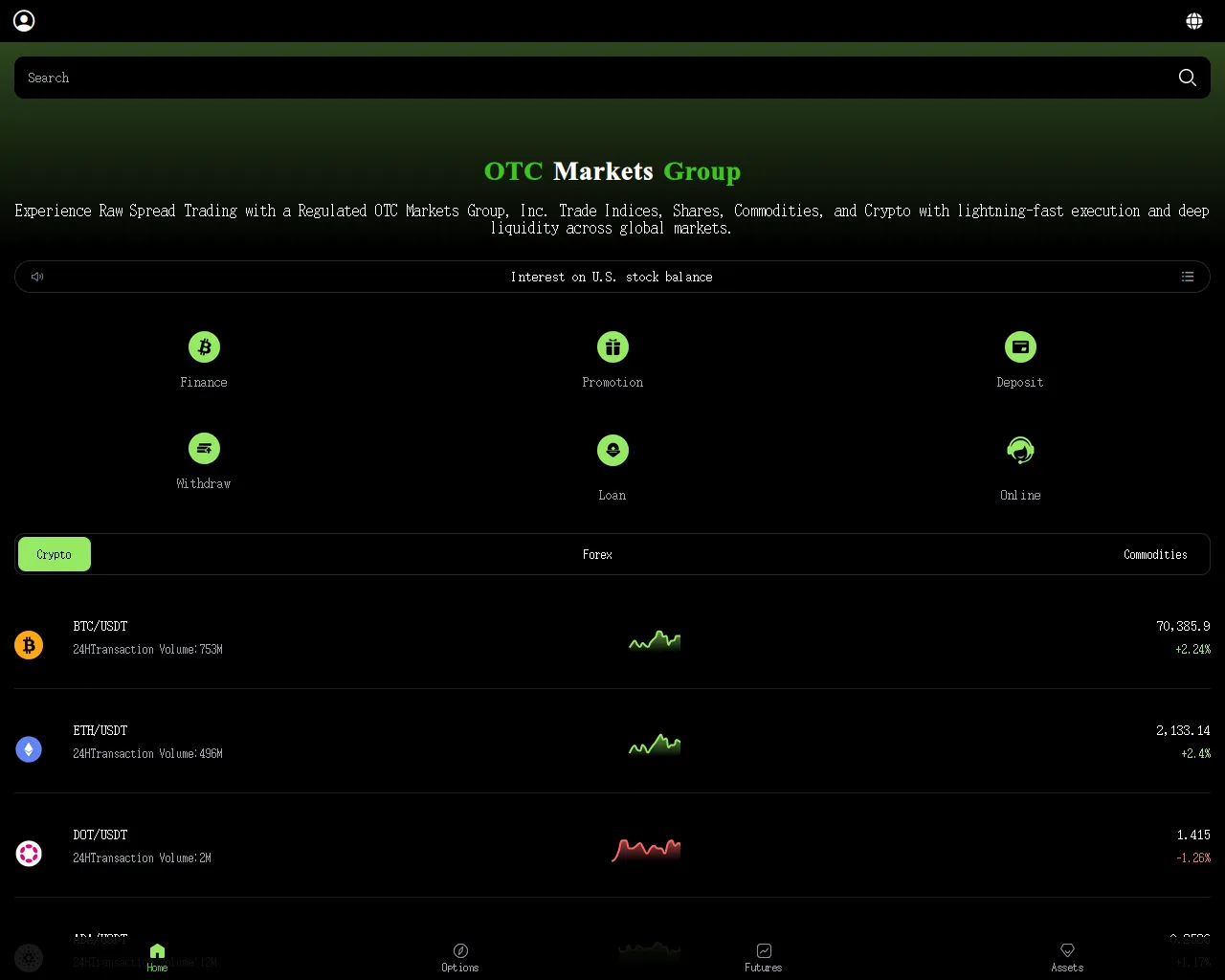Viewport: 1225px width, 980px height.
Task: Switch to the Commodities tab
Action: 1155,554
